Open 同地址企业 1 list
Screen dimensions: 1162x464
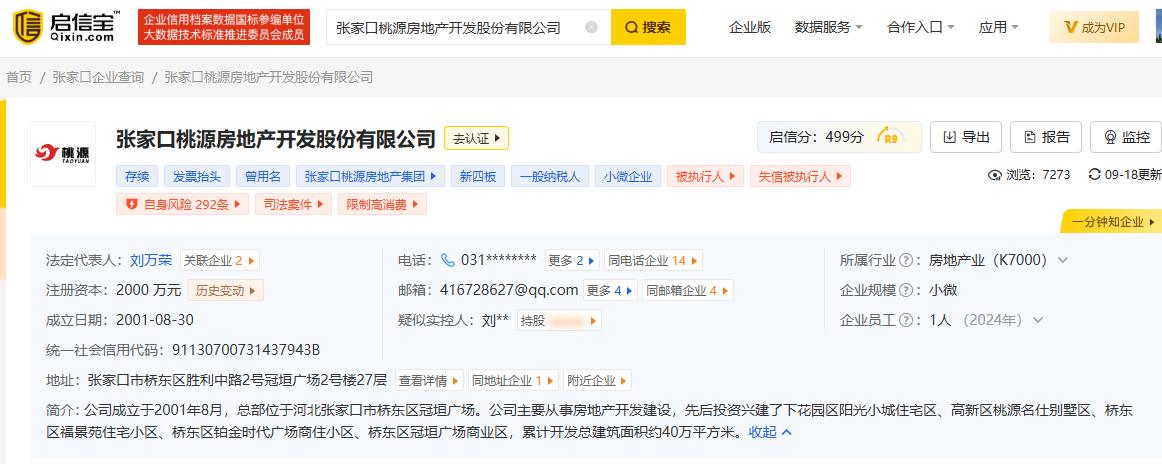point(513,380)
